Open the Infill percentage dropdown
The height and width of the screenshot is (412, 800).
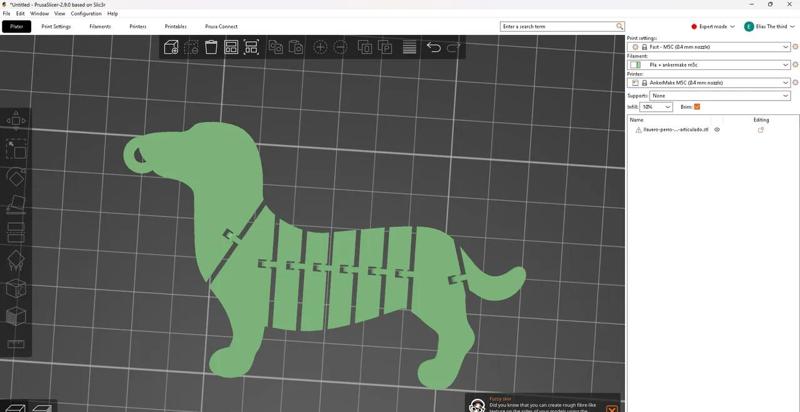click(656, 107)
